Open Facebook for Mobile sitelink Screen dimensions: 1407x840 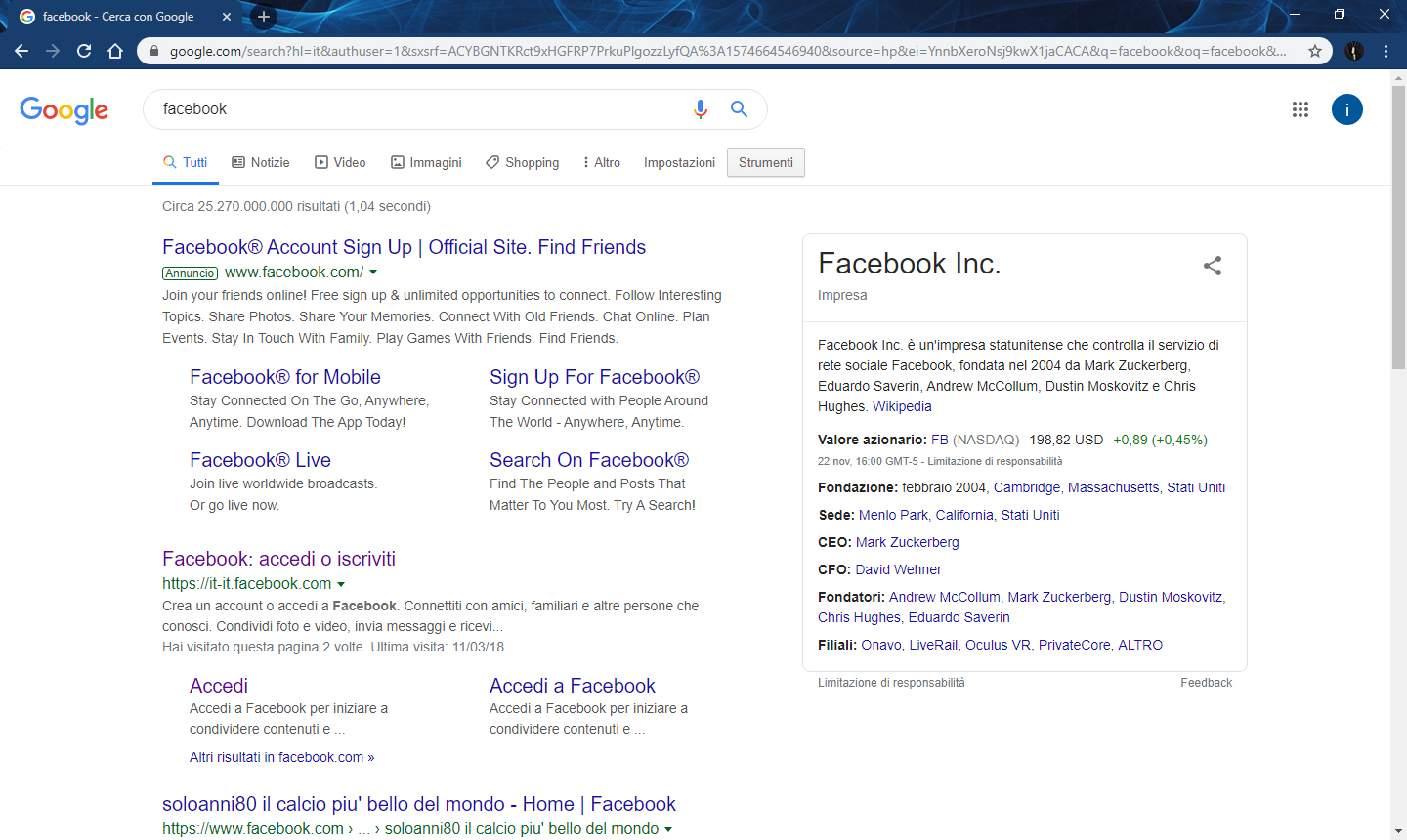point(285,377)
